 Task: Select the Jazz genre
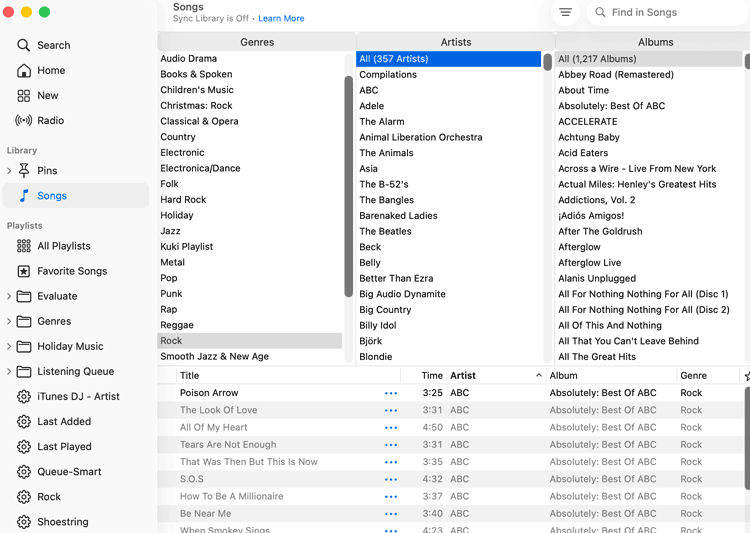(x=250, y=231)
